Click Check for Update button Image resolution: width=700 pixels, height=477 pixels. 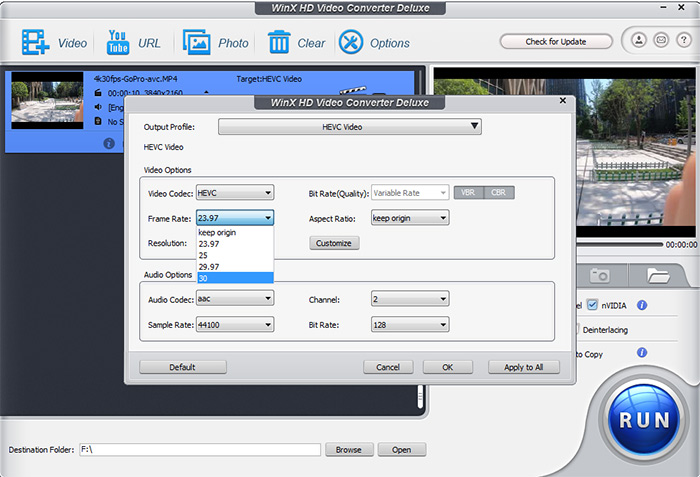[556, 42]
